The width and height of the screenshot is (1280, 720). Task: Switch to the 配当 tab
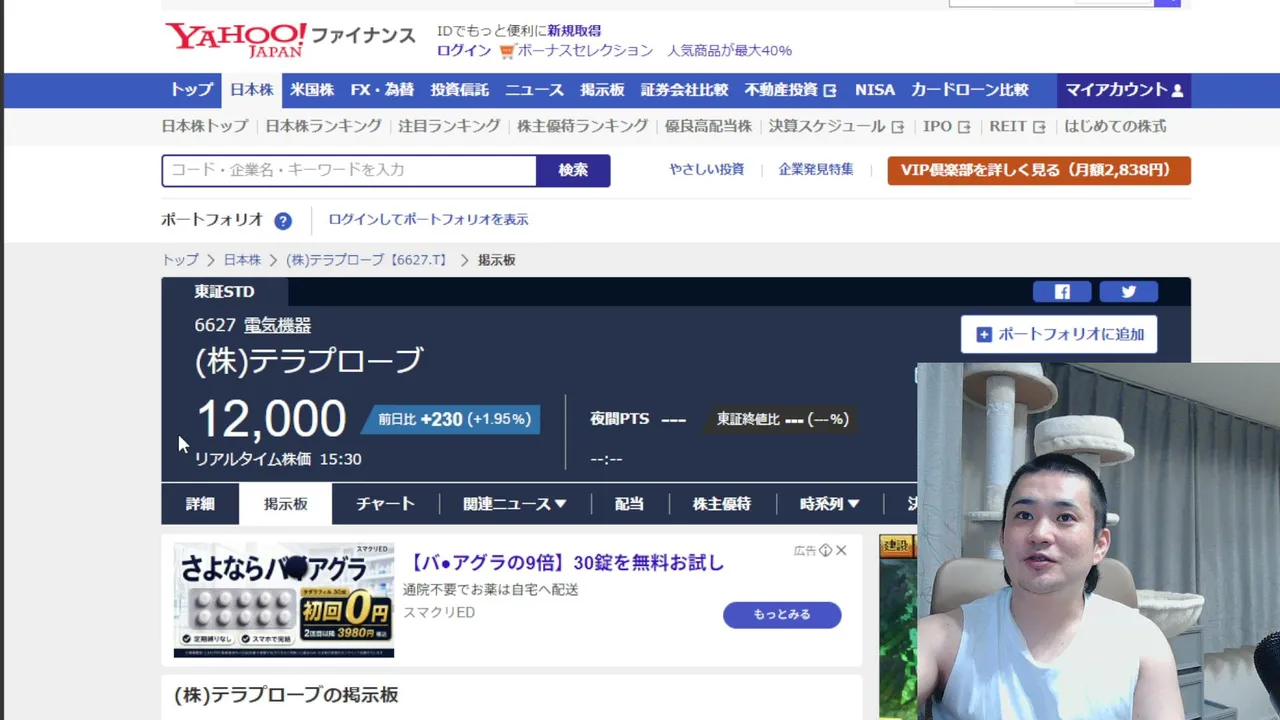pyautogui.click(x=629, y=504)
